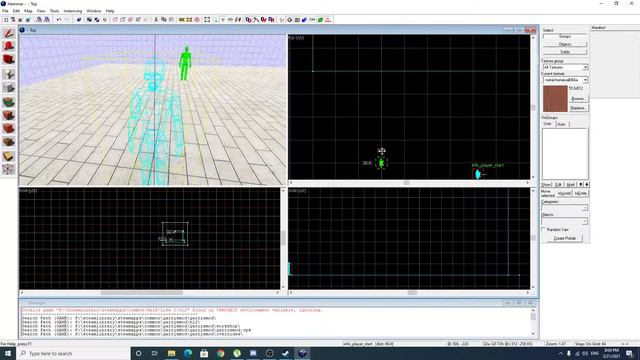
Task: Select the Apply Overlays tool
Action: (9, 142)
